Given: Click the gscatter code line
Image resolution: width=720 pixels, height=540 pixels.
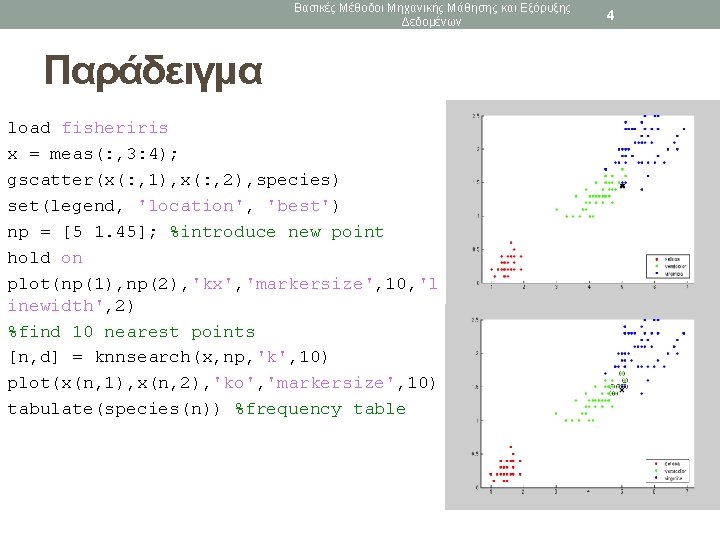Looking at the screenshot, I should 173,180.
